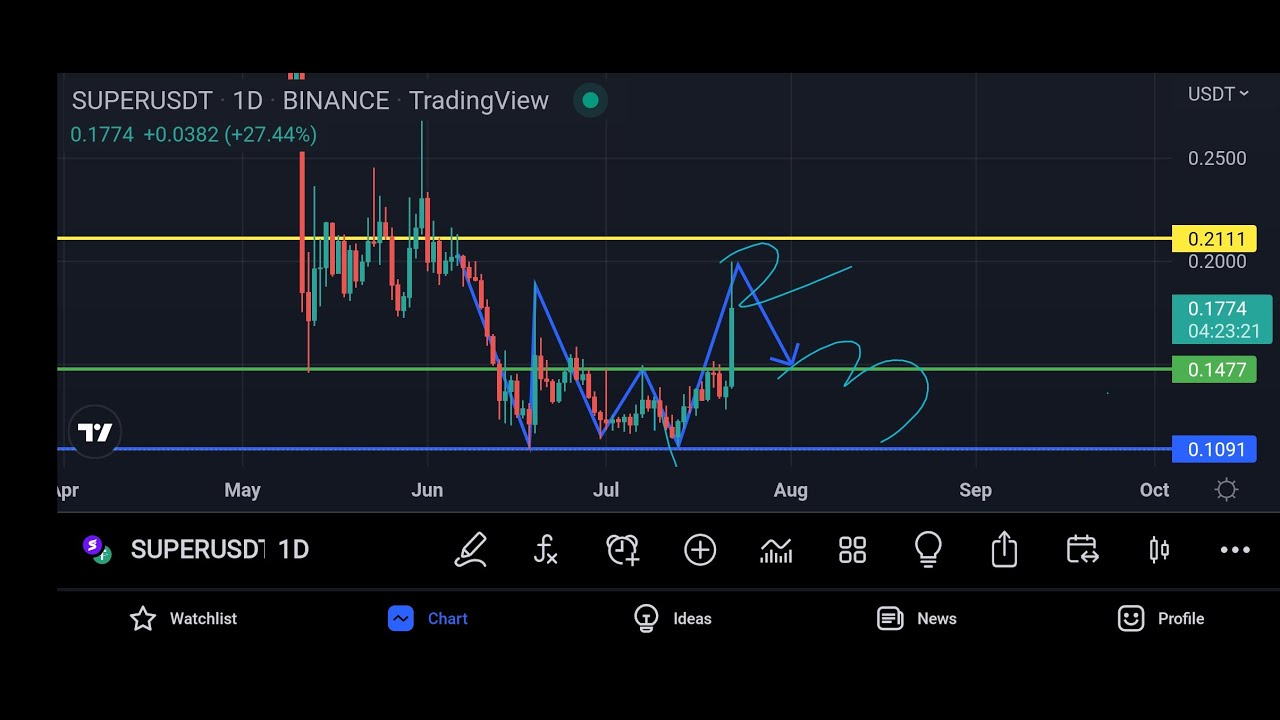Tap the TradingView logo badge on chart

point(95,433)
